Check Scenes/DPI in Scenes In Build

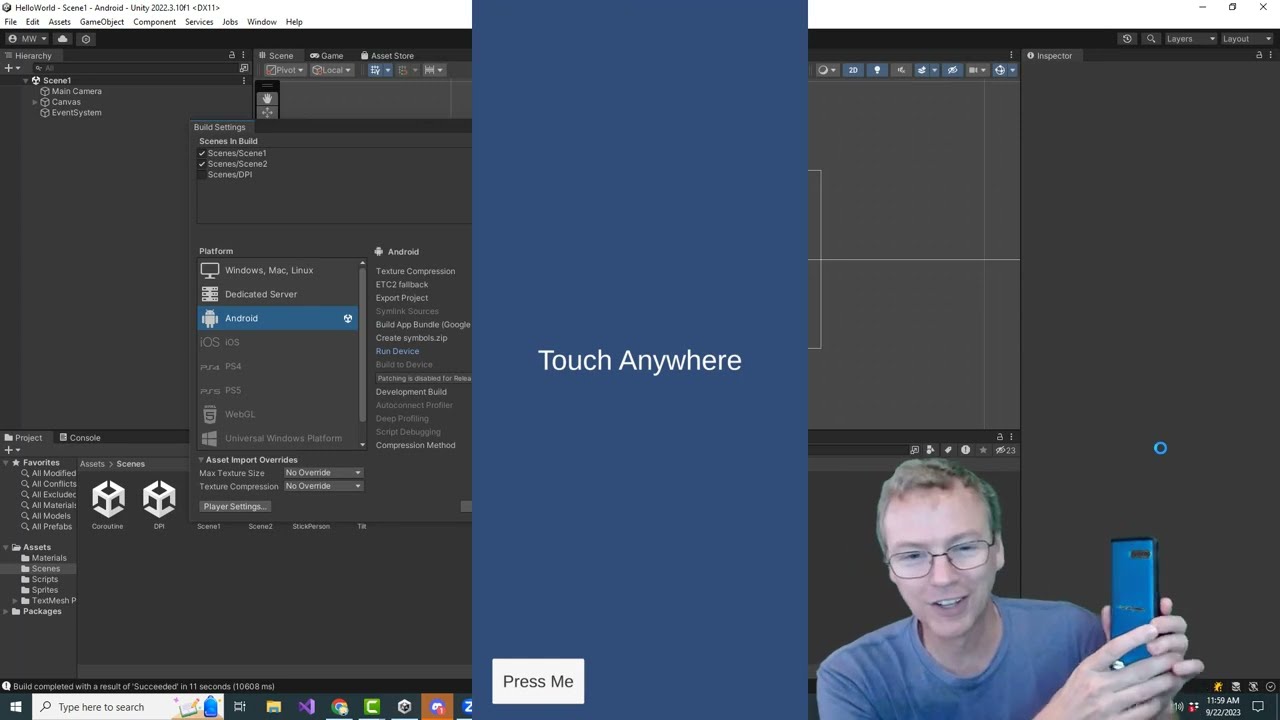tap(202, 175)
